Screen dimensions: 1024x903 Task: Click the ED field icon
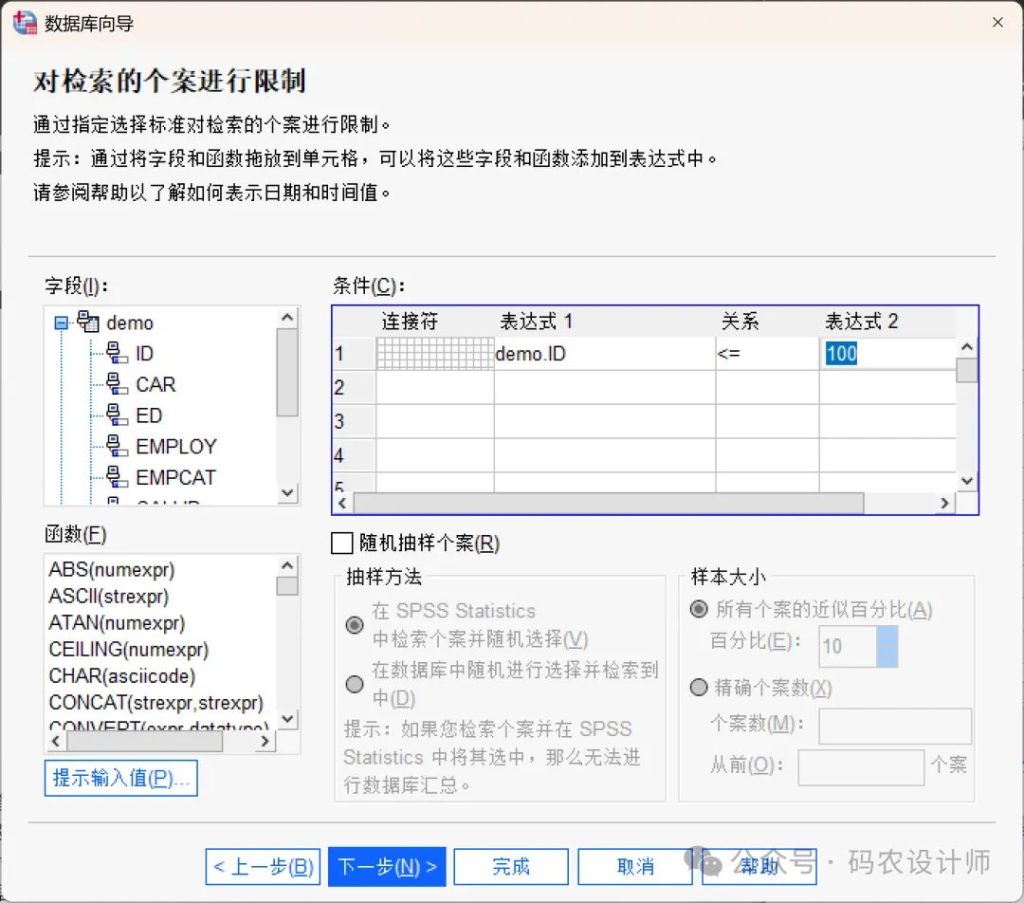tap(117, 415)
